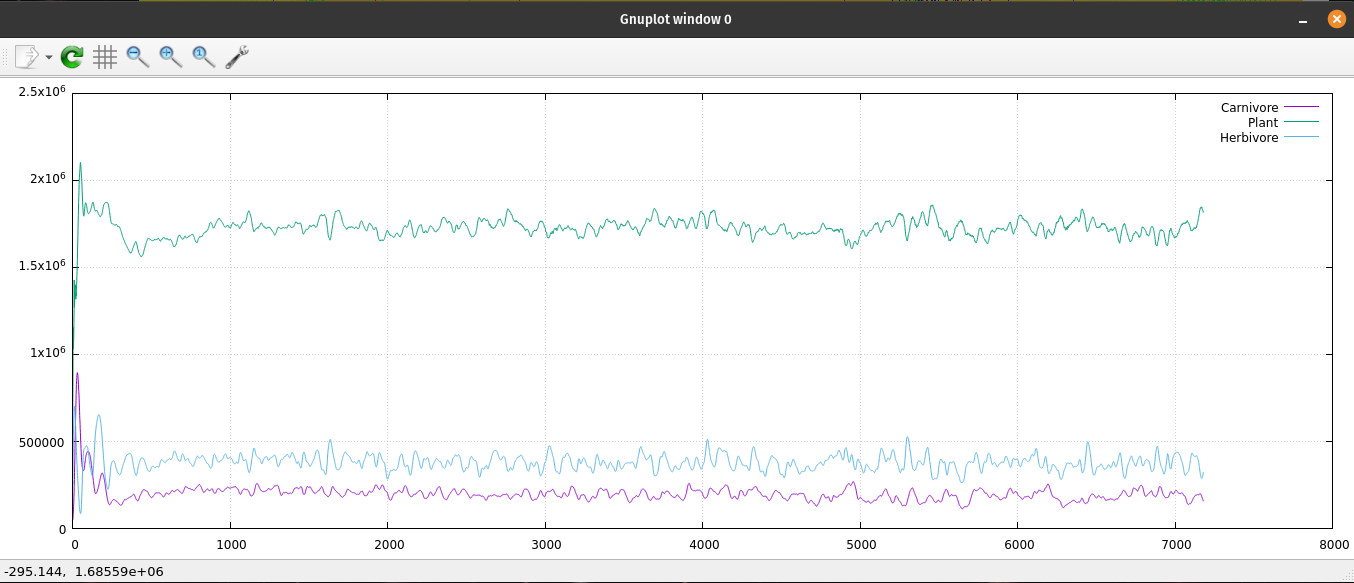
Task: Open configuration with the wrench icon
Action: (x=237, y=57)
